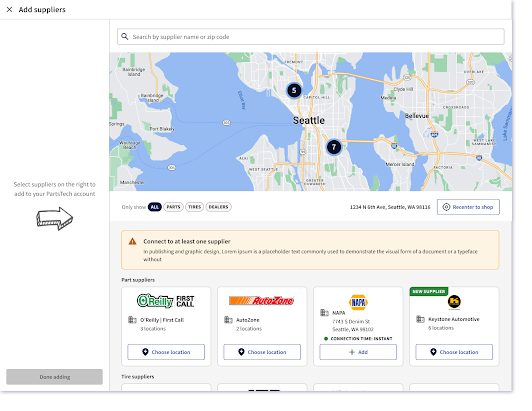Click the Part suppliers heading
This screenshot has width=532, height=411.
[x=138, y=280]
